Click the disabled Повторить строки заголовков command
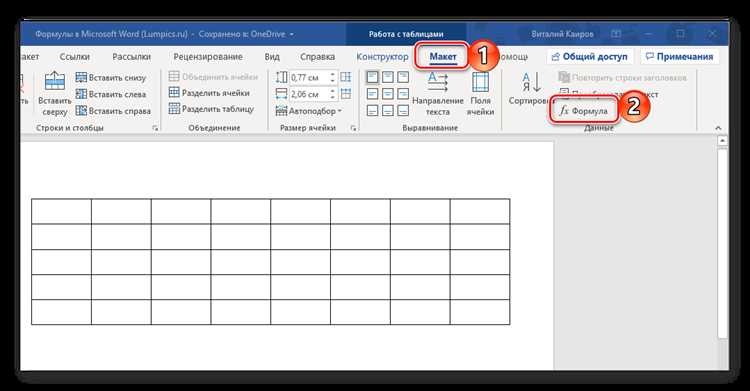The image size is (750, 391). tap(623, 78)
